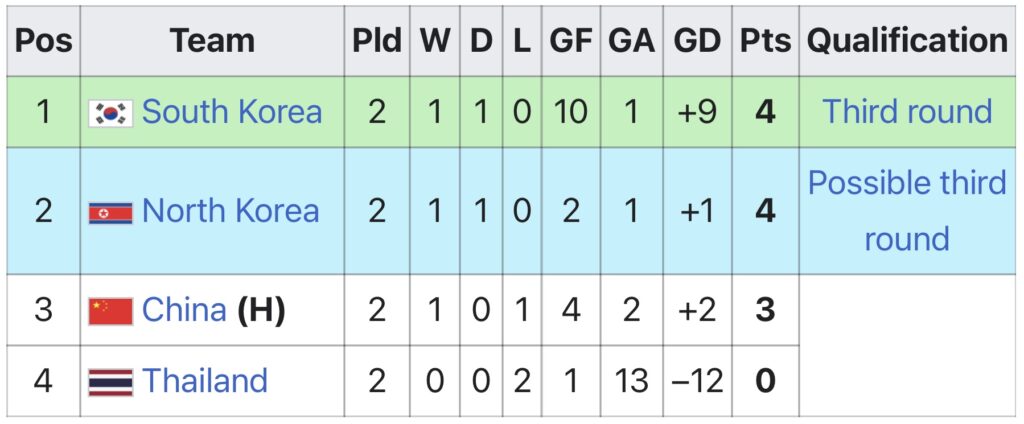Click the China flag icon

[110, 311]
